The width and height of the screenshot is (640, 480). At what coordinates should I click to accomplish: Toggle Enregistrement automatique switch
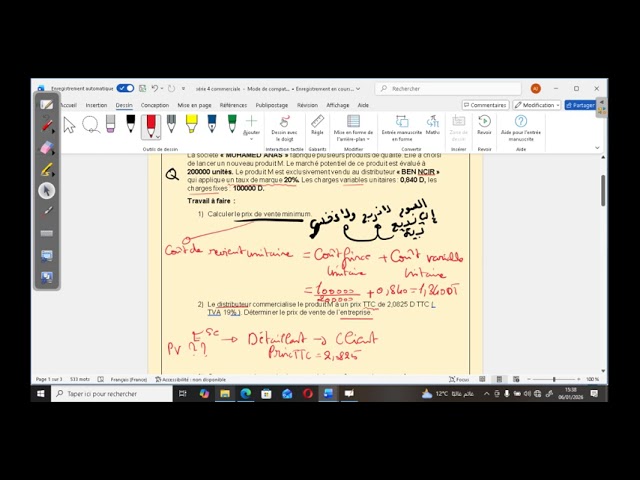point(125,88)
